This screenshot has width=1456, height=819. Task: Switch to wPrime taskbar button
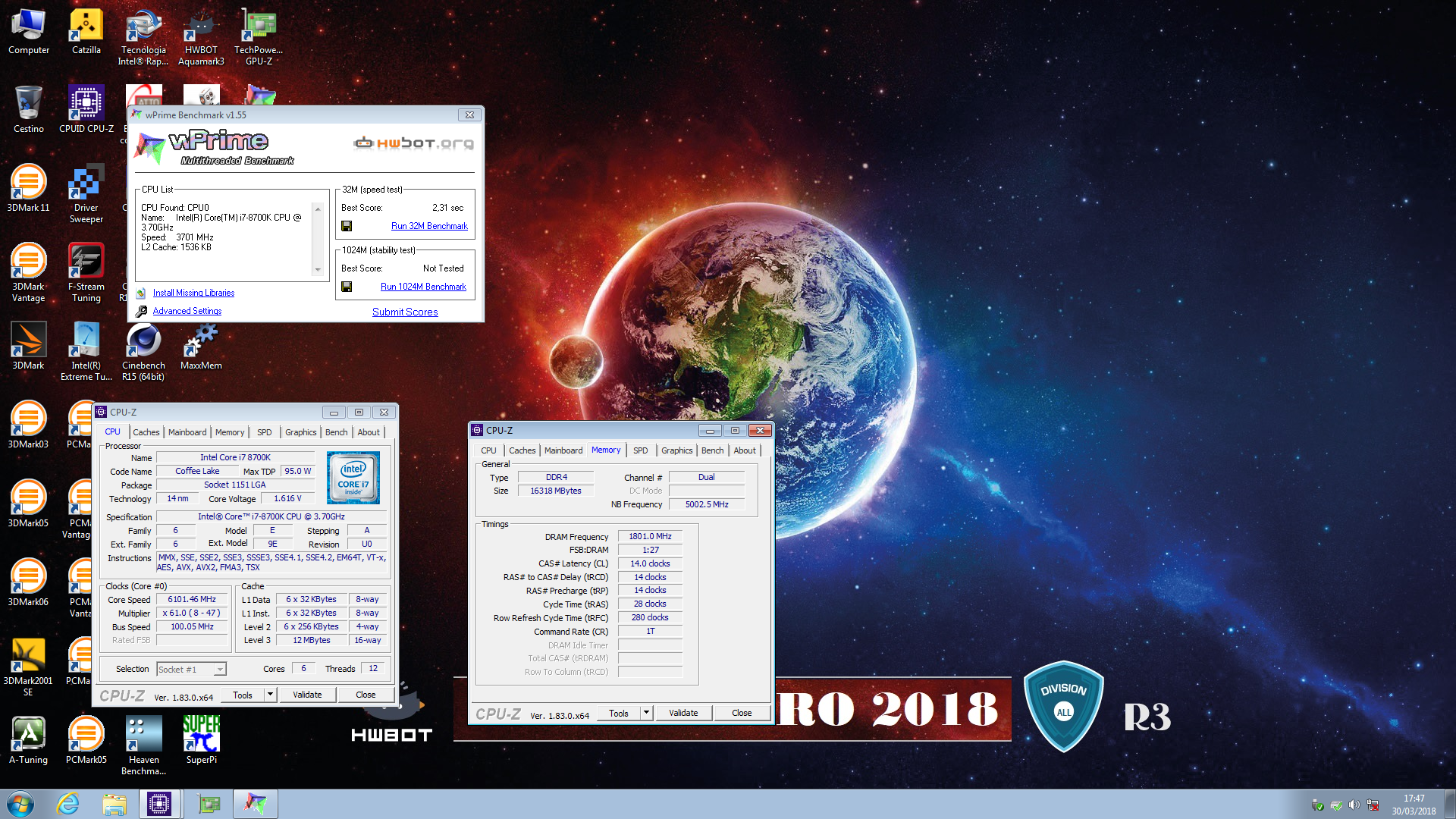tap(255, 804)
